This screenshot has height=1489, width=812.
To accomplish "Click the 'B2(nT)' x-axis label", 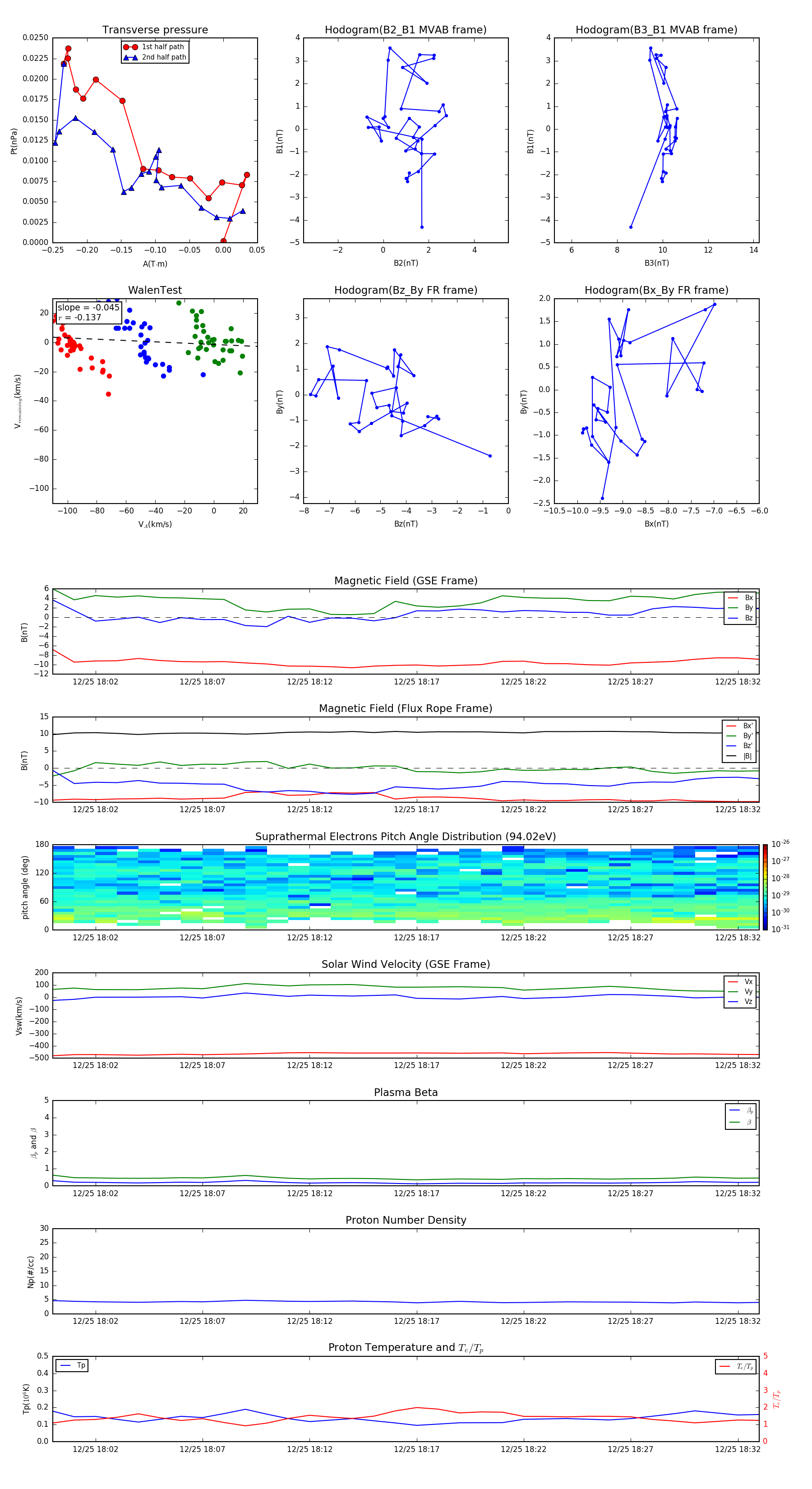I will [x=406, y=263].
